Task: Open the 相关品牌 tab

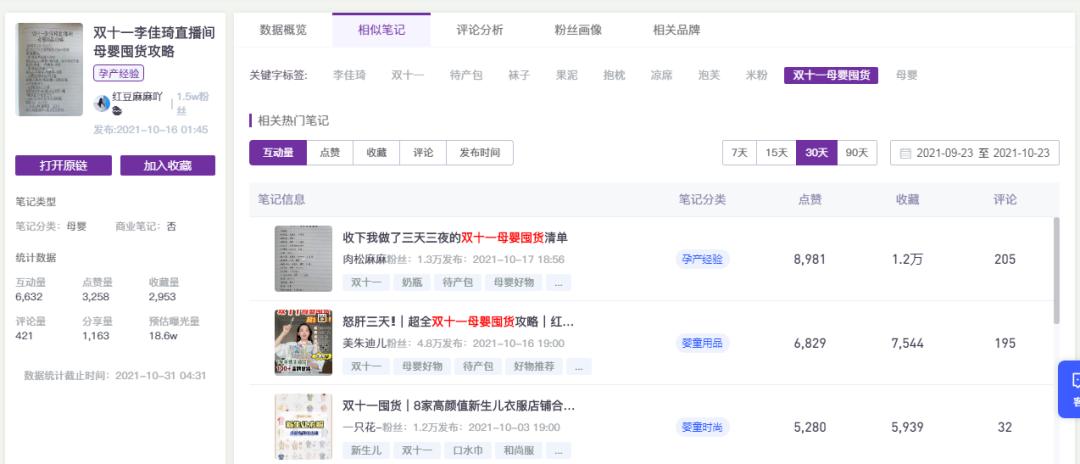Action: coord(676,30)
